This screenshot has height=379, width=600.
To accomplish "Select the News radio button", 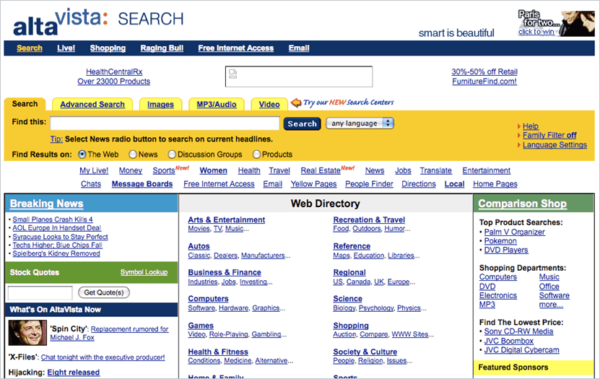I will pos(133,154).
